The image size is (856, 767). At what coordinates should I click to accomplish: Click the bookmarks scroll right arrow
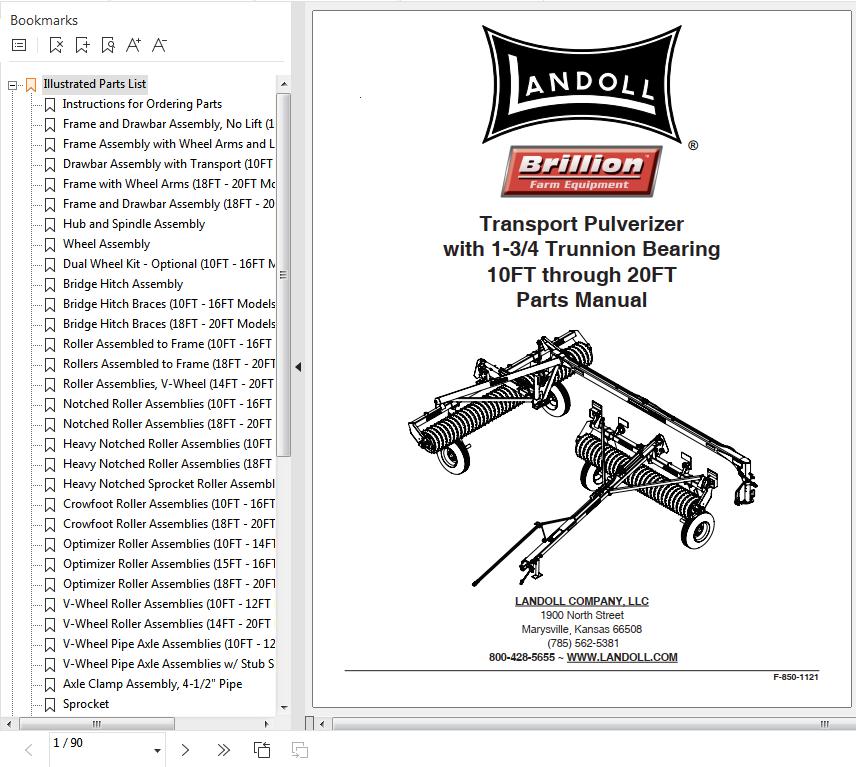[266, 724]
